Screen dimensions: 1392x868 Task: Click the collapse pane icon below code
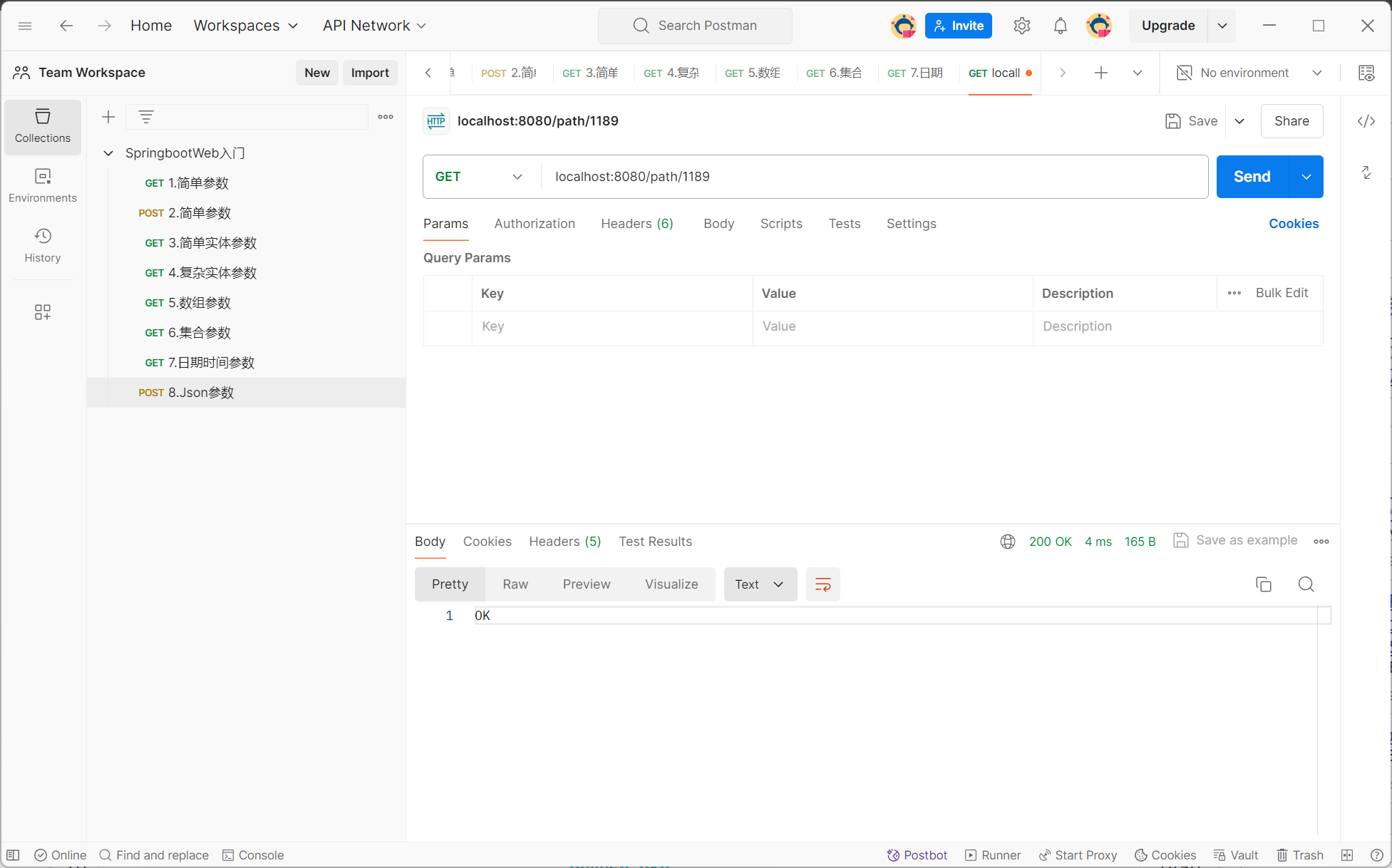1366,172
